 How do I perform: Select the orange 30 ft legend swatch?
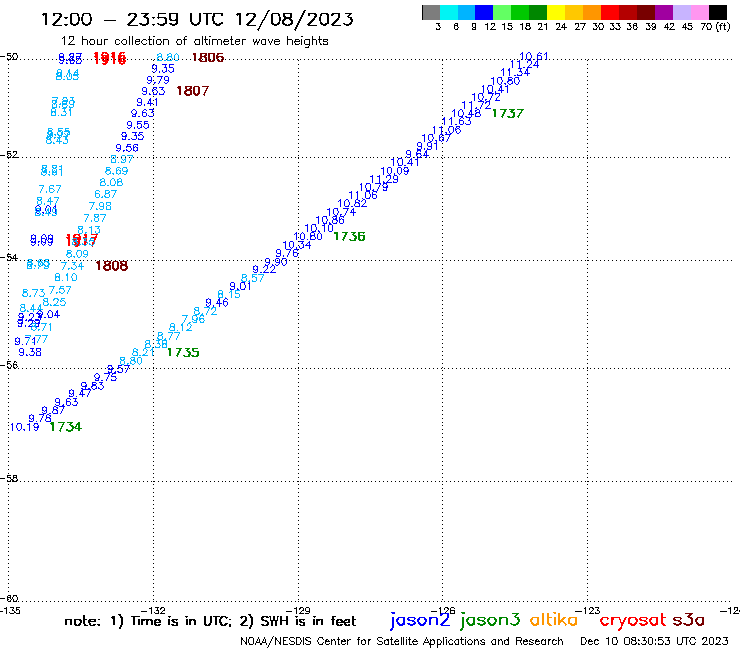(x=592, y=12)
